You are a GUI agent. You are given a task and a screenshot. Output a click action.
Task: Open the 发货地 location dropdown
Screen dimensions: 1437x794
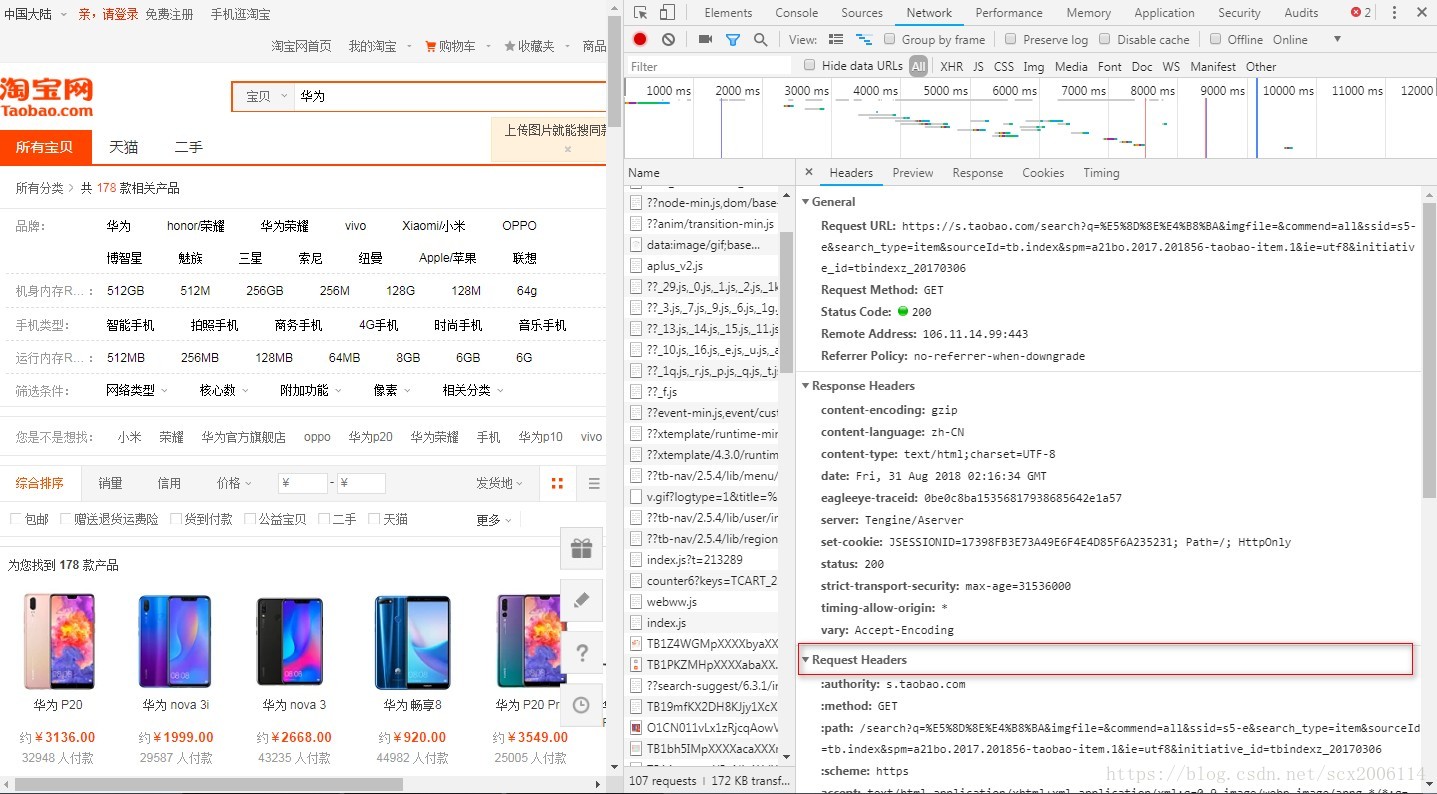click(x=499, y=483)
